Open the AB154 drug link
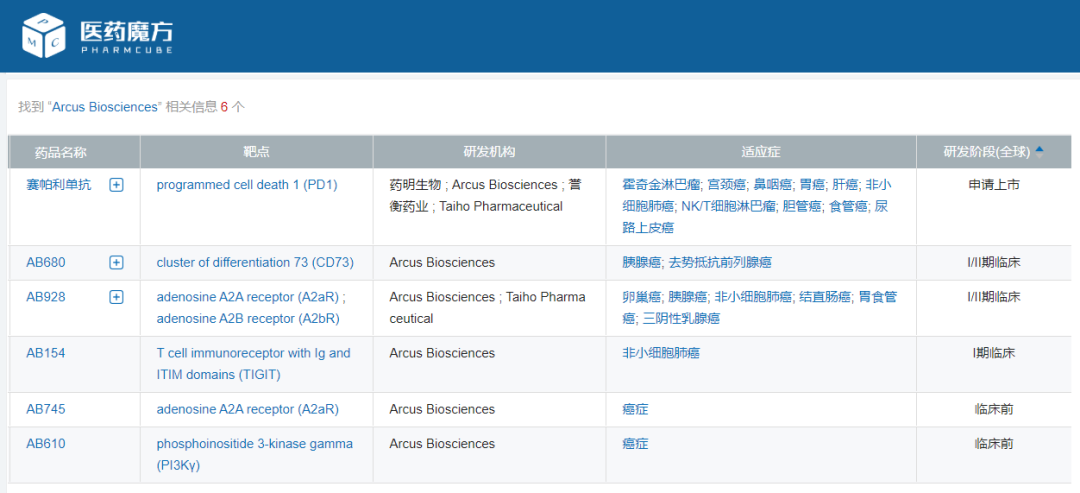 [46, 353]
